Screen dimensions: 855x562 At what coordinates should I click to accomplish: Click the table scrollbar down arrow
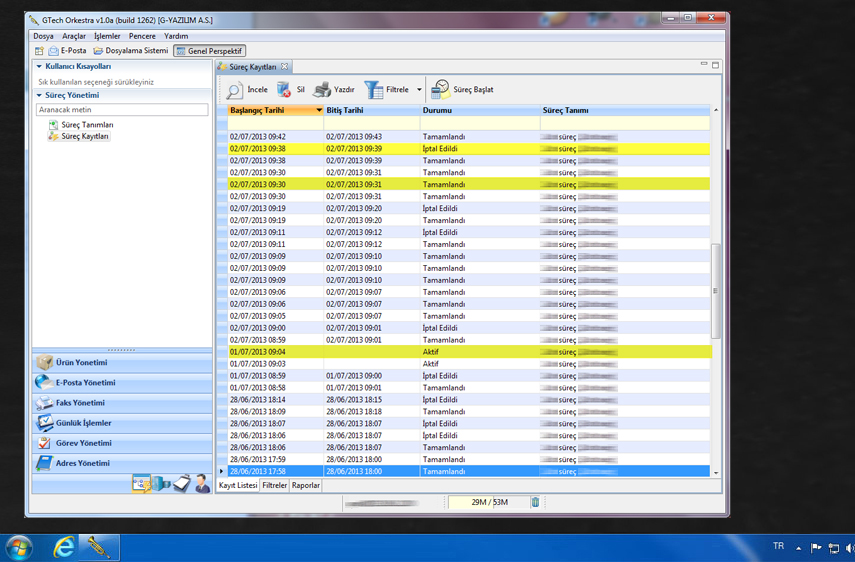[716, 473]
